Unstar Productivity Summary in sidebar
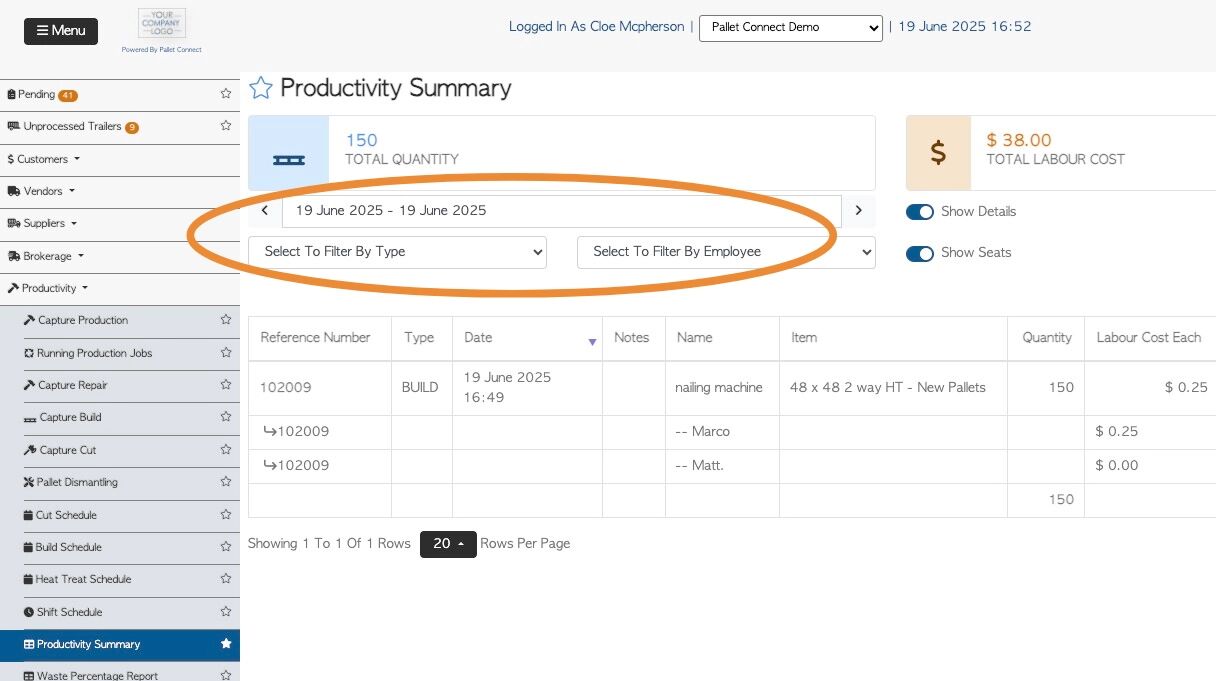 pos(226,644)
